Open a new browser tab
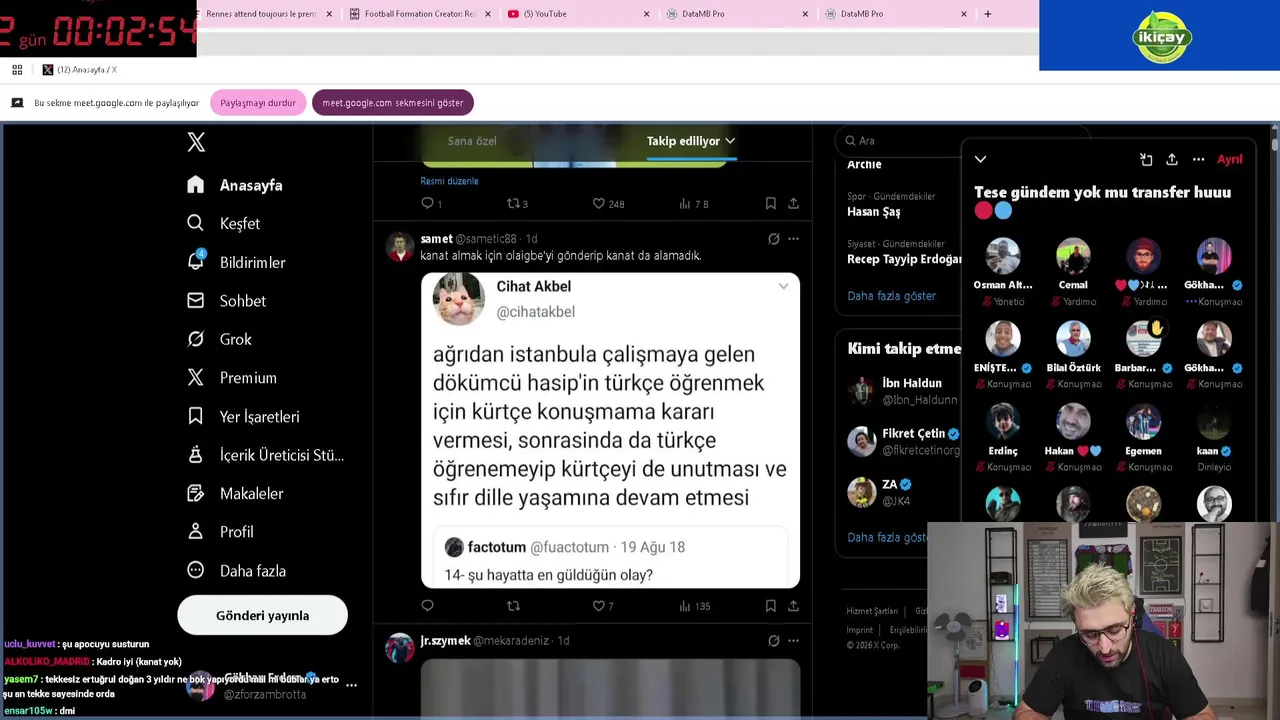Image resolution: width=1280 pixels, height=720 pixels. click(x=988, y=14)
